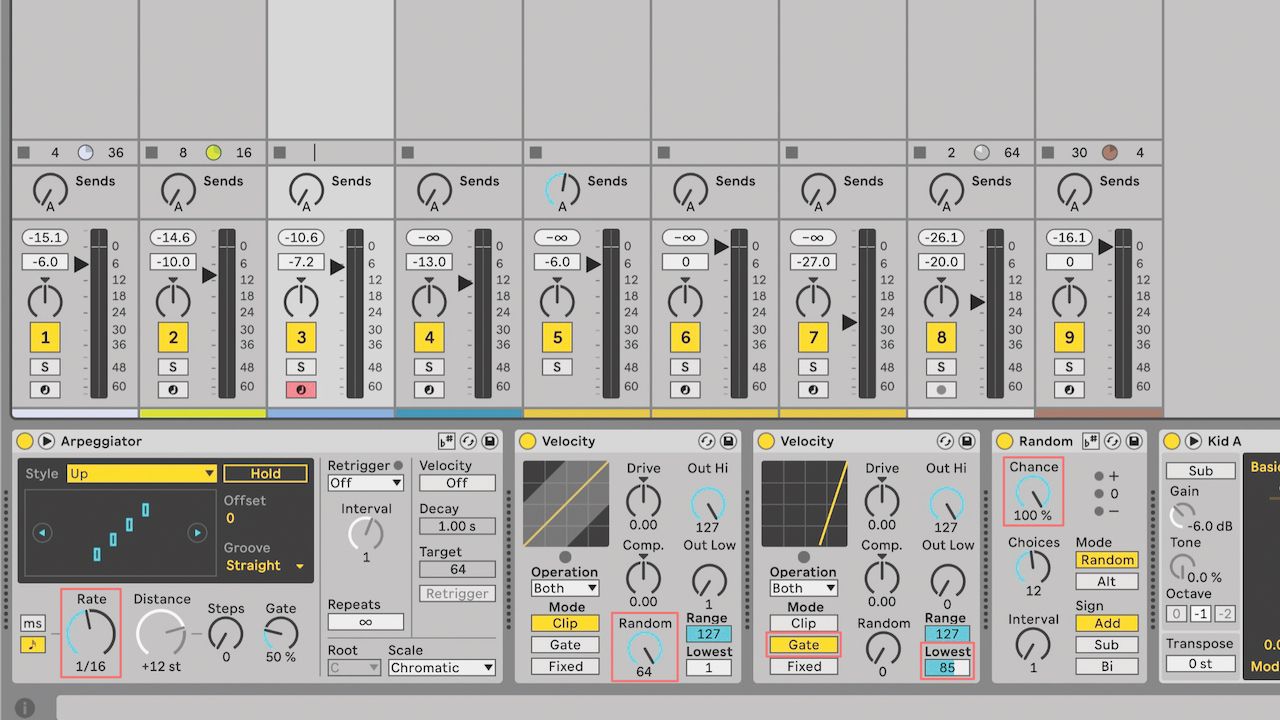Click the Repeats value field in the Arpeggiator
Viewport: 1280px width, 720px height.
point(365,621)
